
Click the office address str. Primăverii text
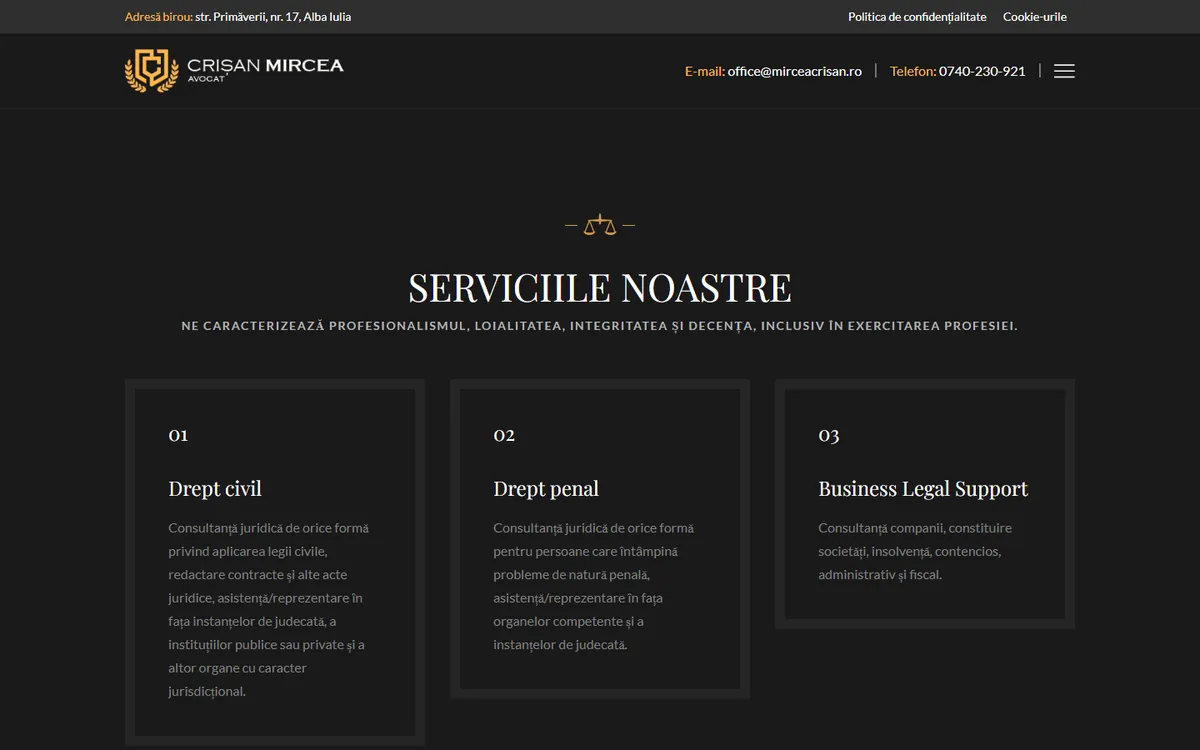pyautogui.click(x=273, y=17)
